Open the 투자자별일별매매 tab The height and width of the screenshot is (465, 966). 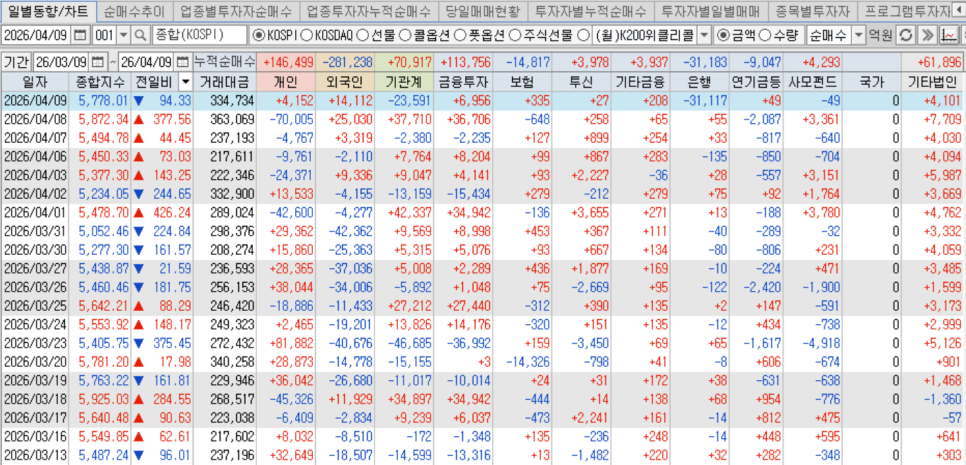coord(710,10)
